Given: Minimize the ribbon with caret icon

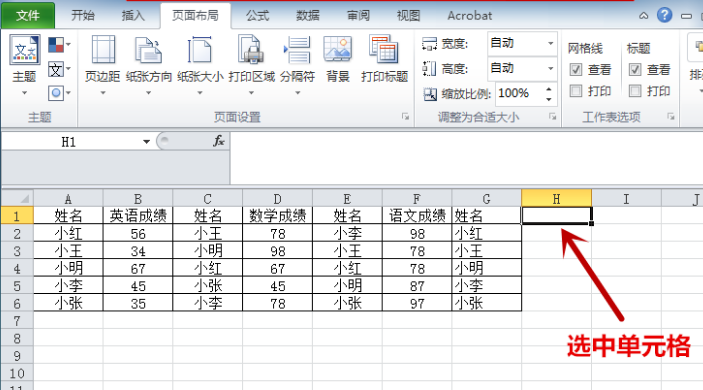Looking at the screenshot, I should (x=643, y=16).
